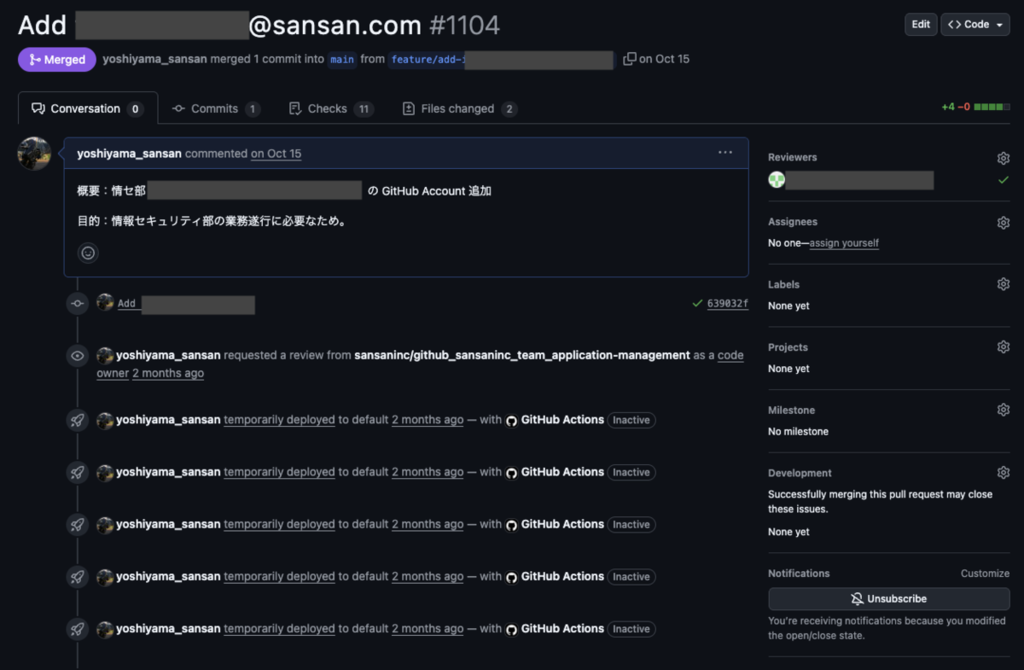Open the Milestone gear settings
The height and width of the screenshot is (670, 1024).
coord(1003,409)
